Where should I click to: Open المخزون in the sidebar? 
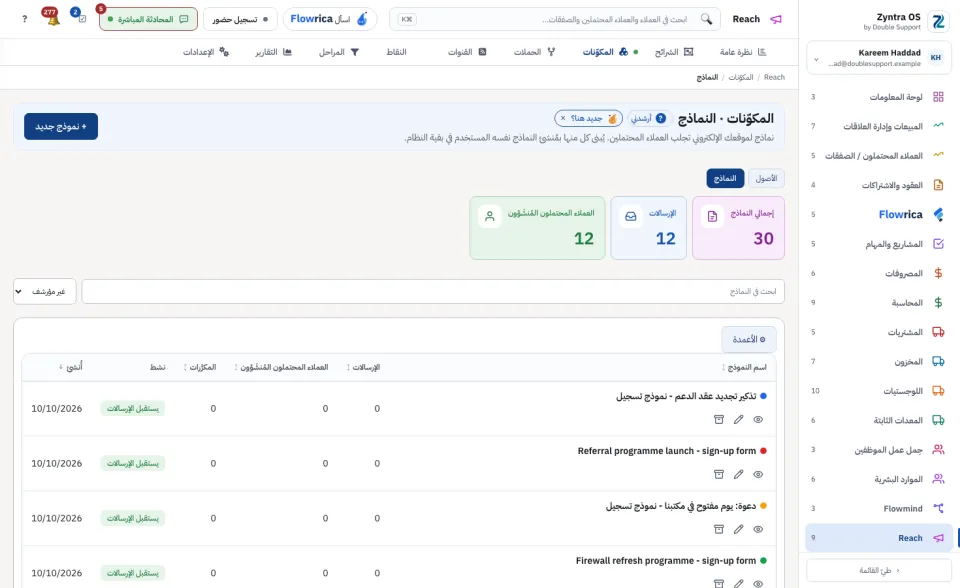878,361
